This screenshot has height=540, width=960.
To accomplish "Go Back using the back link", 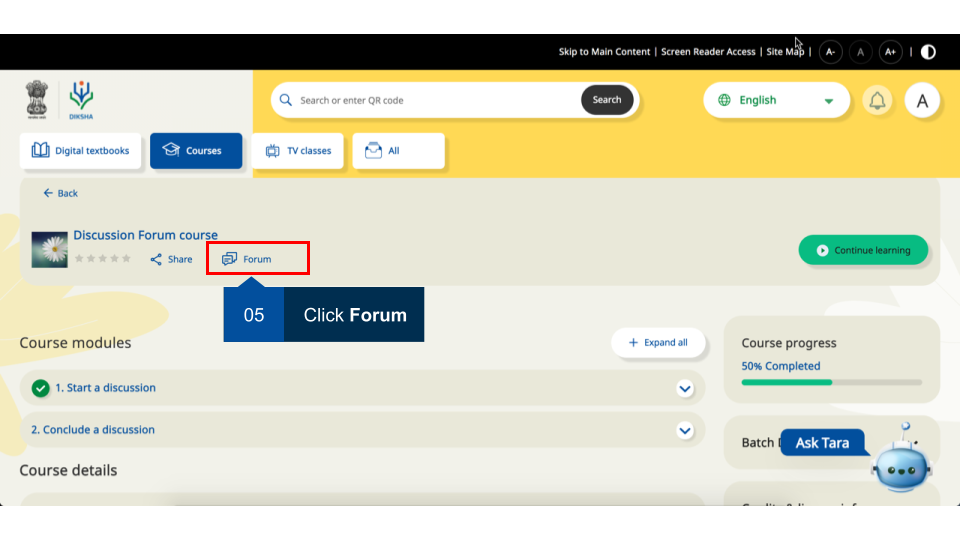I will point(60,193).
